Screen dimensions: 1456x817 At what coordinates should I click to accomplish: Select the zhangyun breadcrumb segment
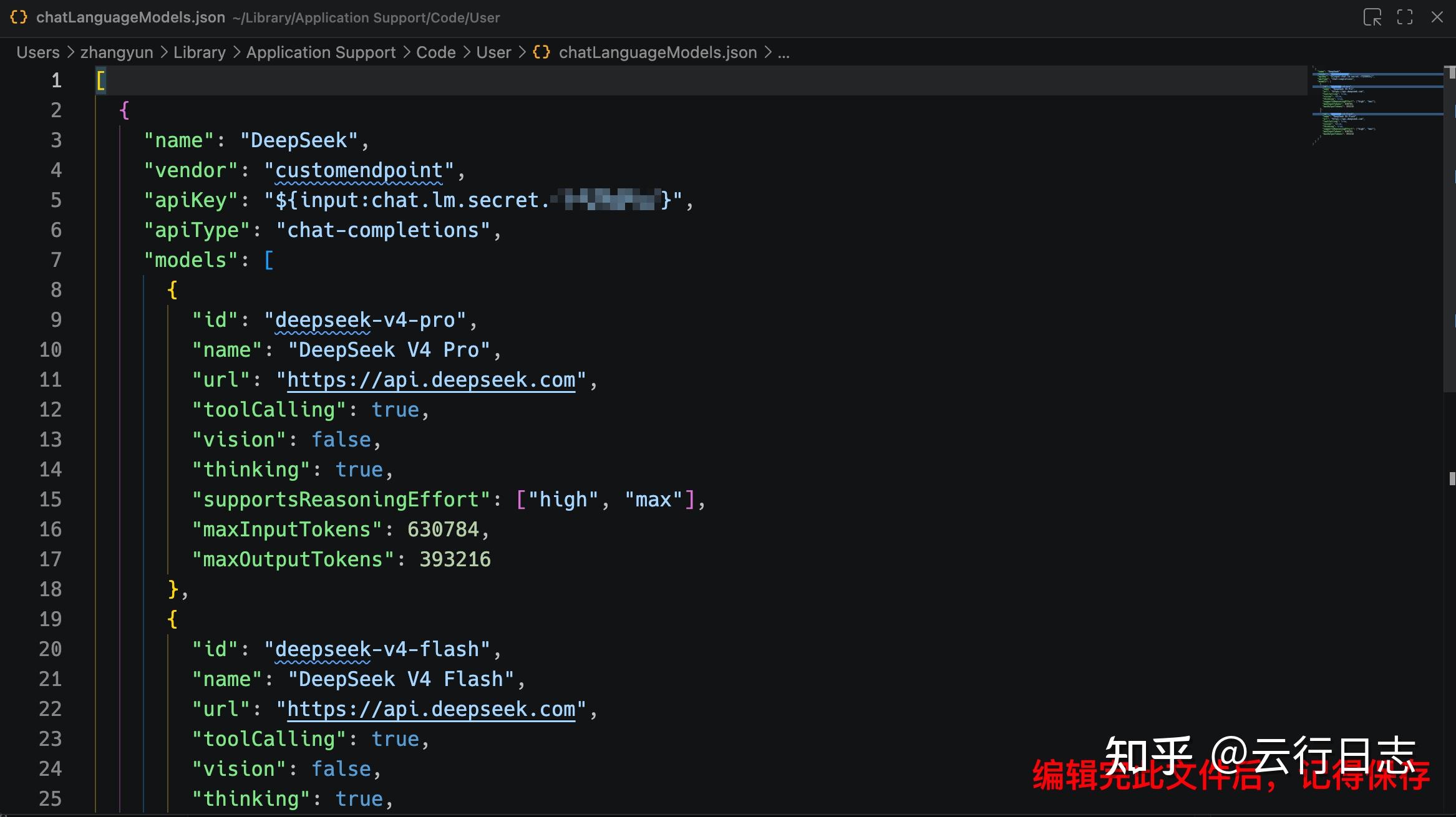coord(117,52)
